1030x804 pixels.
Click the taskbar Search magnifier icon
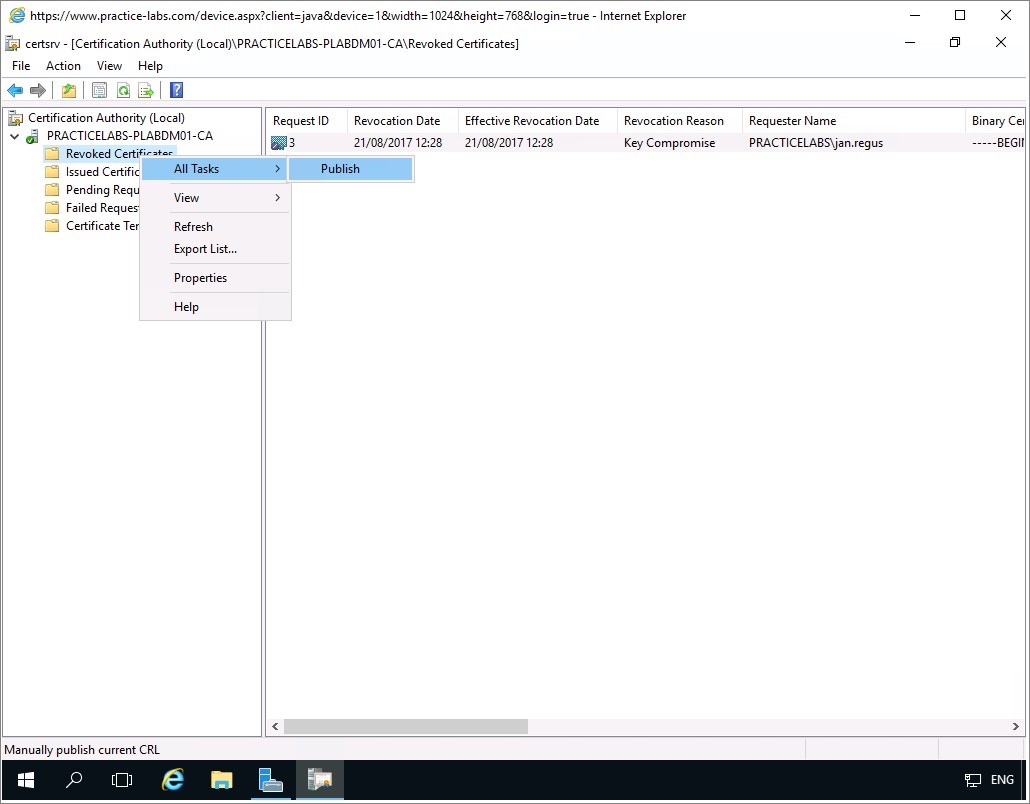point(74,780)
